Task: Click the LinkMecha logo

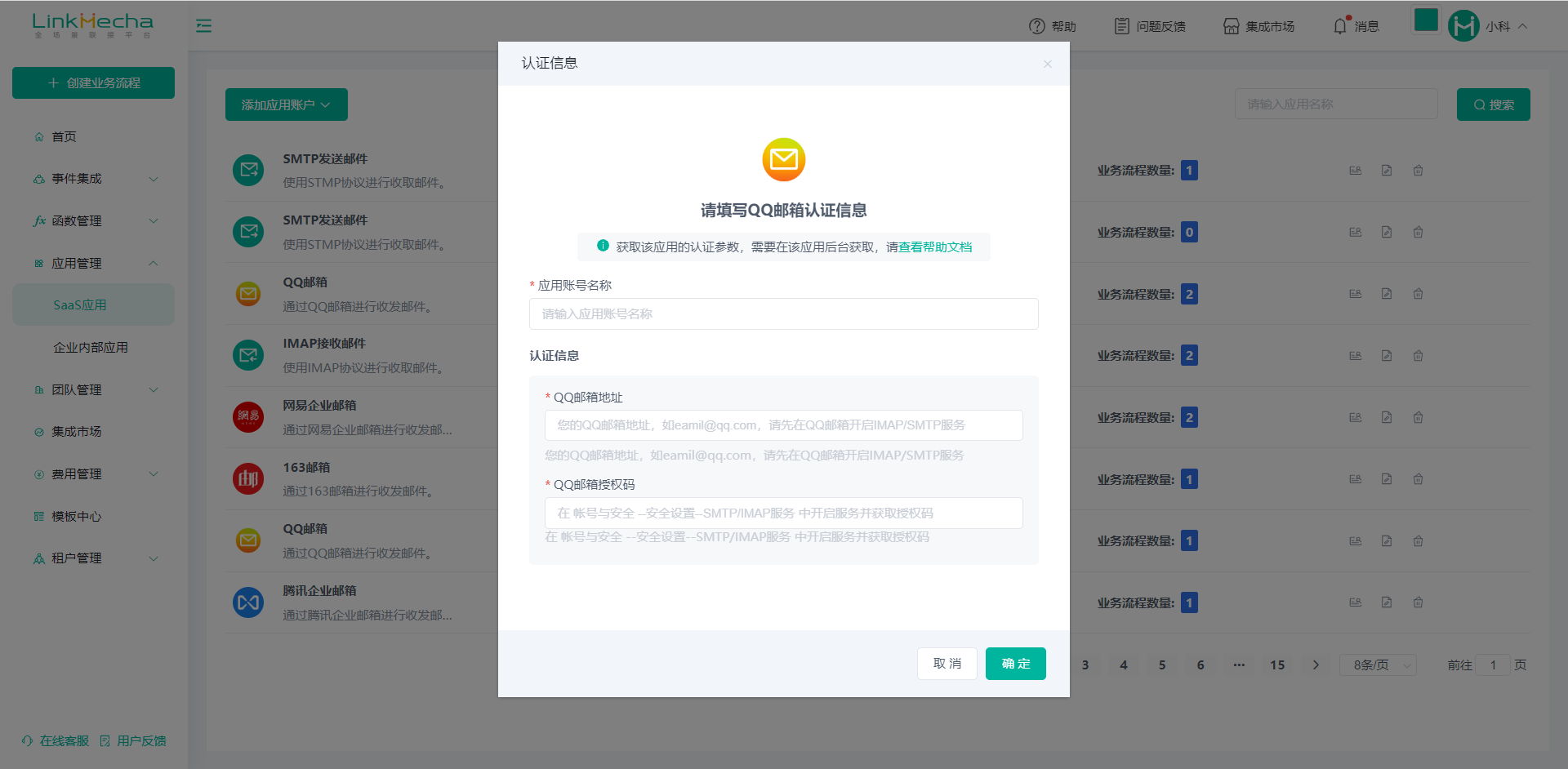Action: (x=92, y=25)
